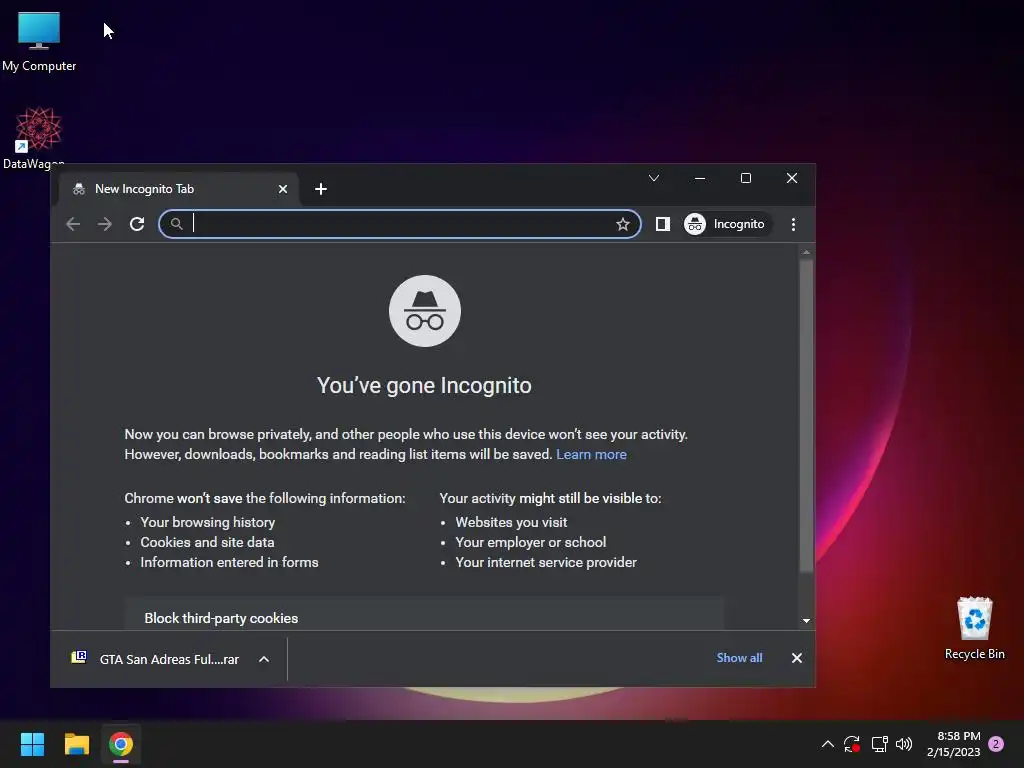Open the clock and date flyout
Screen dimensions: 1024x768
[x=953, y=744]
